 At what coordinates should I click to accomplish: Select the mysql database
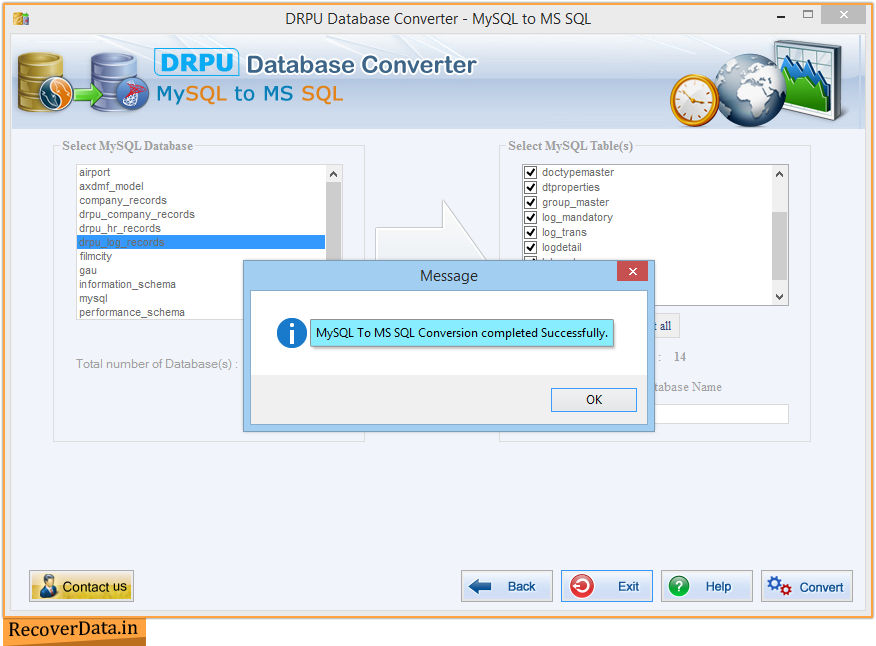pyautogui.click(x=160, y=298)
